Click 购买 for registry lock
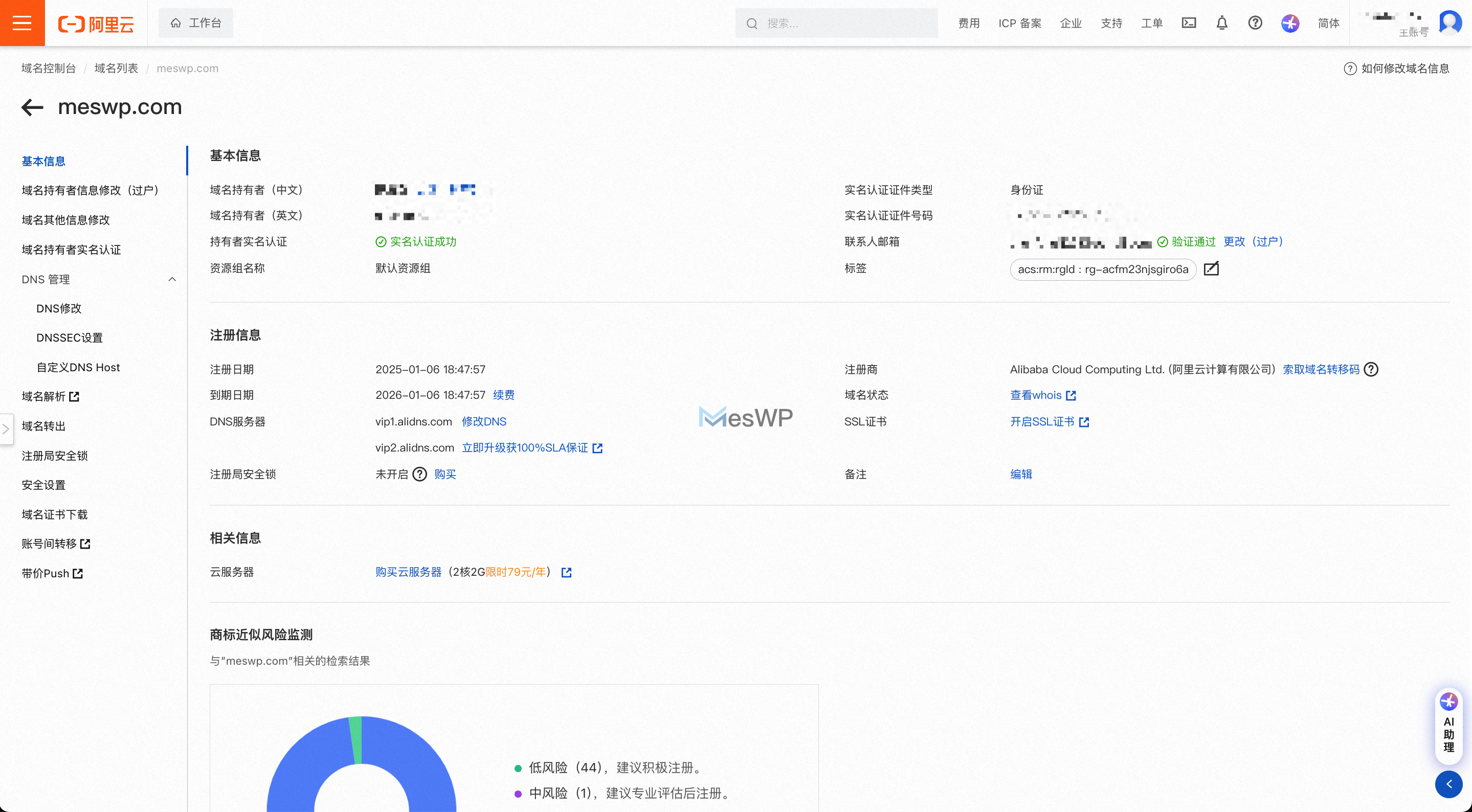1472x812 pixels. (445, 475)
